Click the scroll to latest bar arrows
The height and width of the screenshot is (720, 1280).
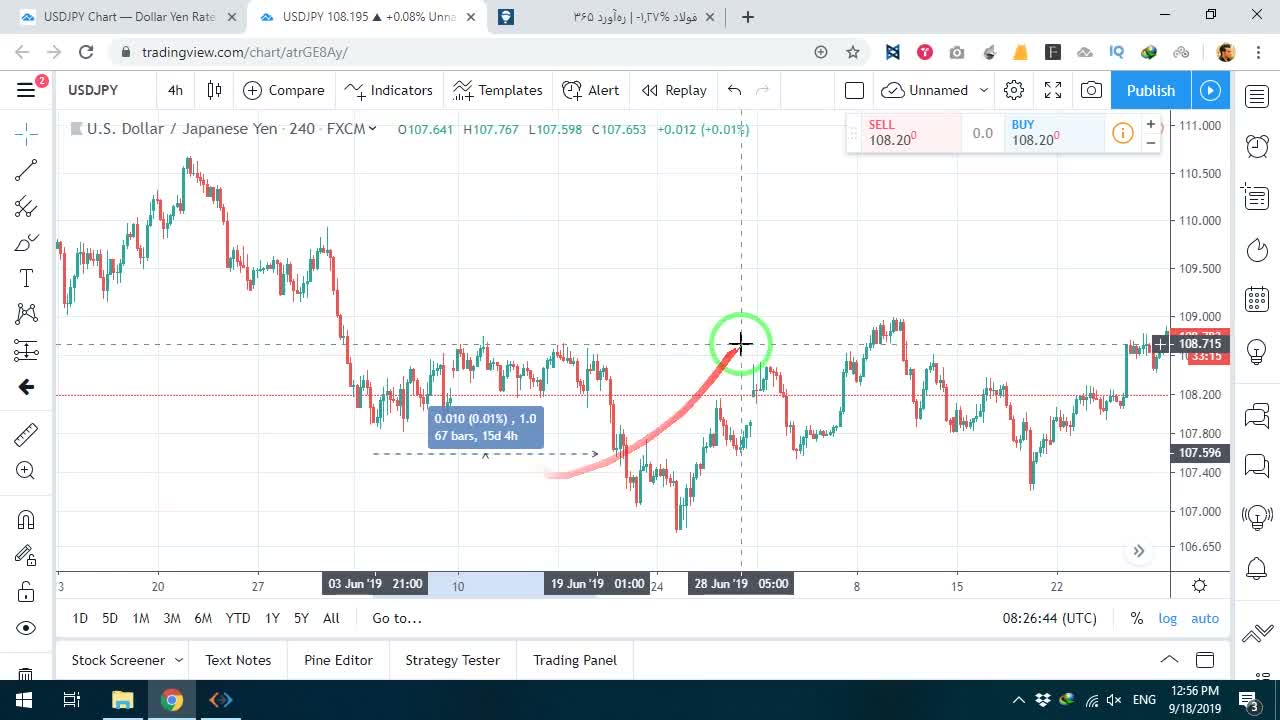click(x=1139, y=551)
